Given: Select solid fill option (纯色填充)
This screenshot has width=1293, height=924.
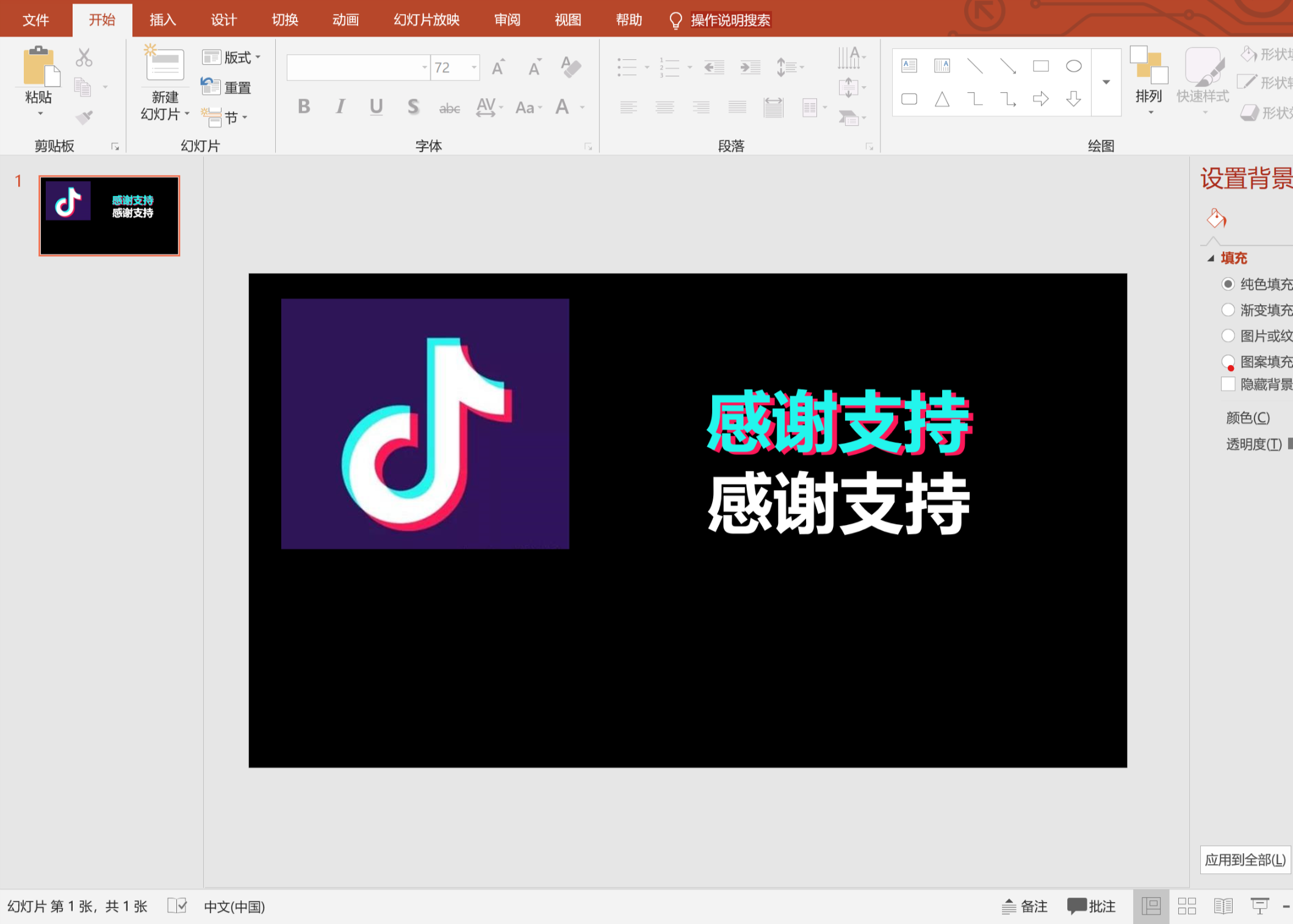Looking at the screenshot, I should [x=1228, y=284].
